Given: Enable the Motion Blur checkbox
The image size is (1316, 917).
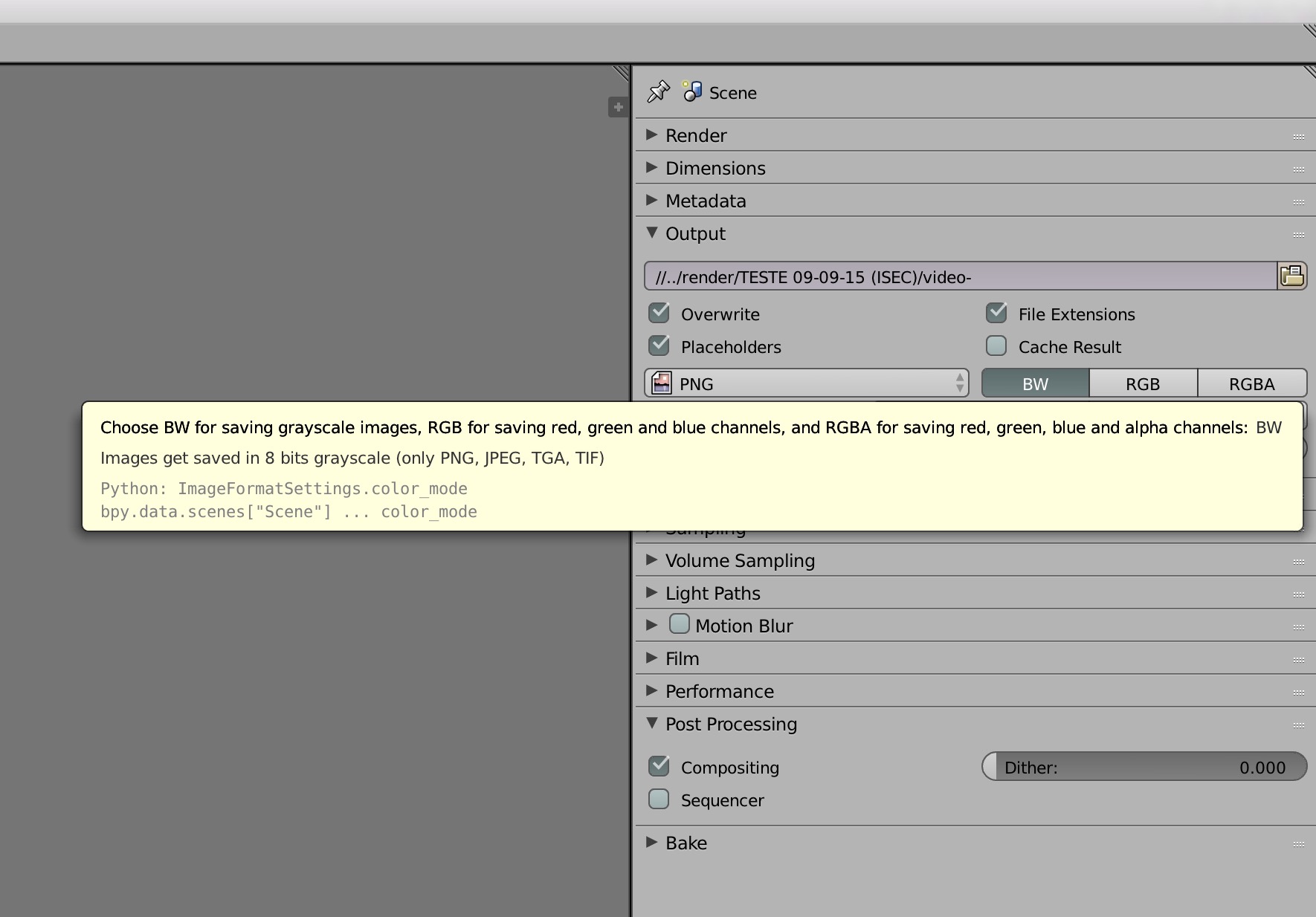Looking at the screenshot, I should pos(679,624).
